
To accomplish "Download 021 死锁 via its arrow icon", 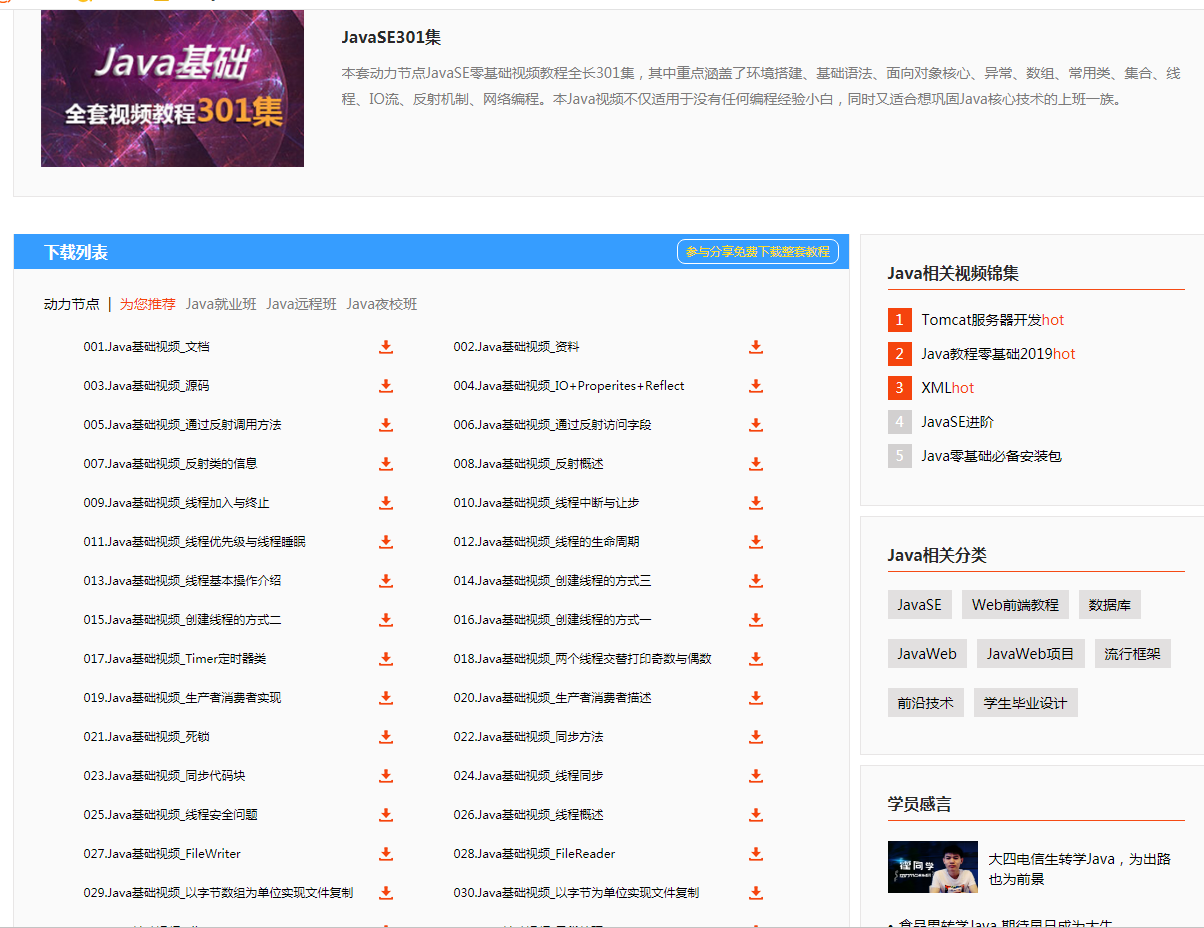I will pyautogui.click(x=386, y=737).
